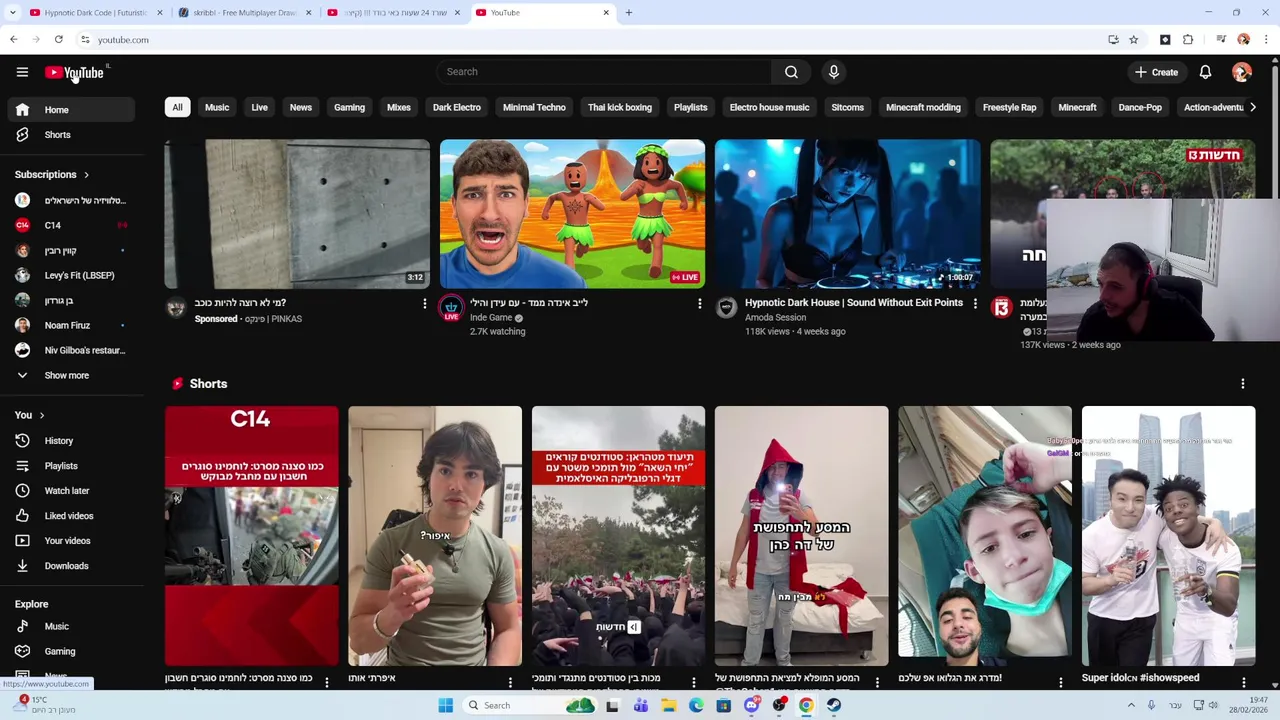Open C14 subscription channel
The height and width of the screenshot is (720, 1280).
coord(52,226)
